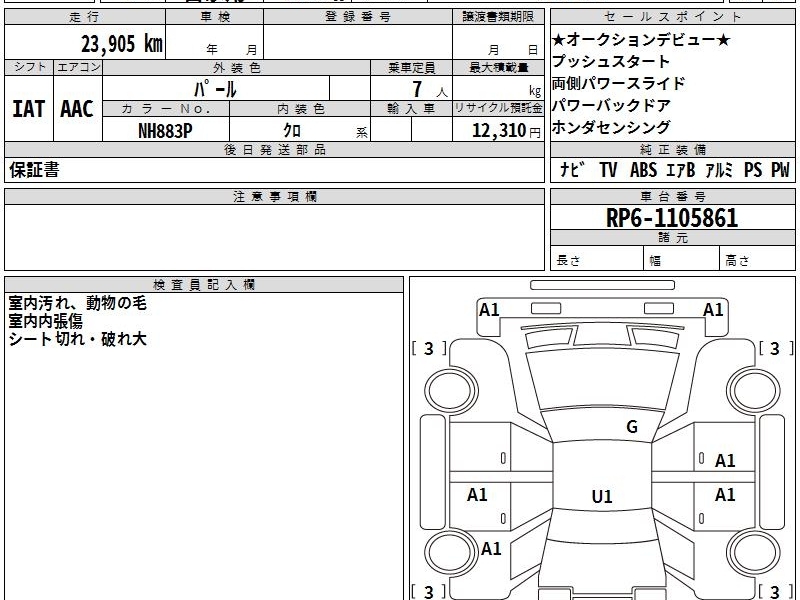Screen dimensions: 800x600
Task: Click the 純正装備 section header
Action: 672,149
